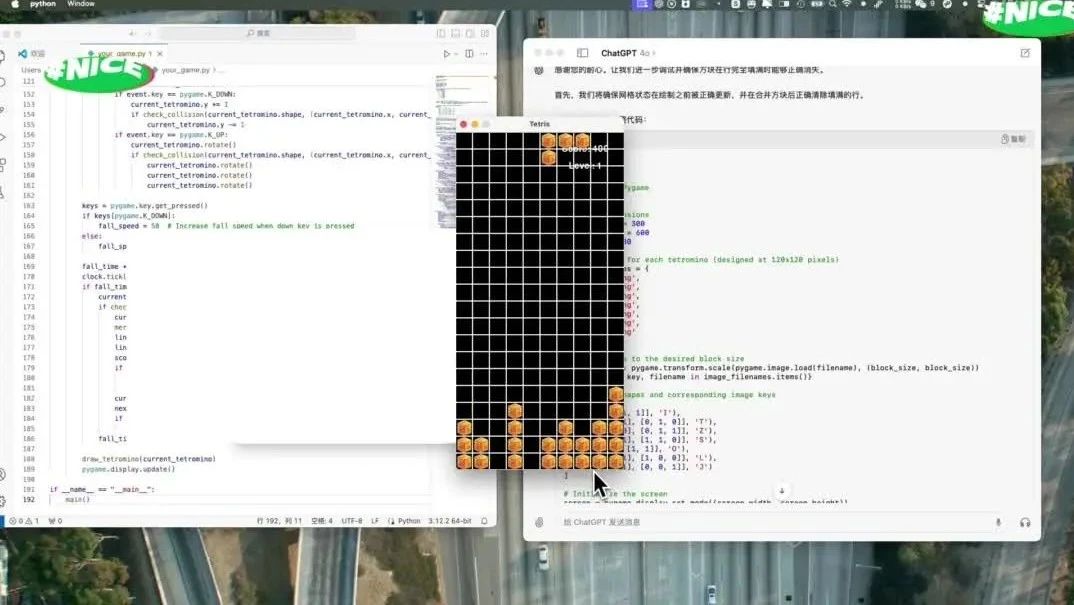Open the ChatGPT 4o model selector
The image size is (1074, 605).
pyautogui.click(x=628, y=53)
